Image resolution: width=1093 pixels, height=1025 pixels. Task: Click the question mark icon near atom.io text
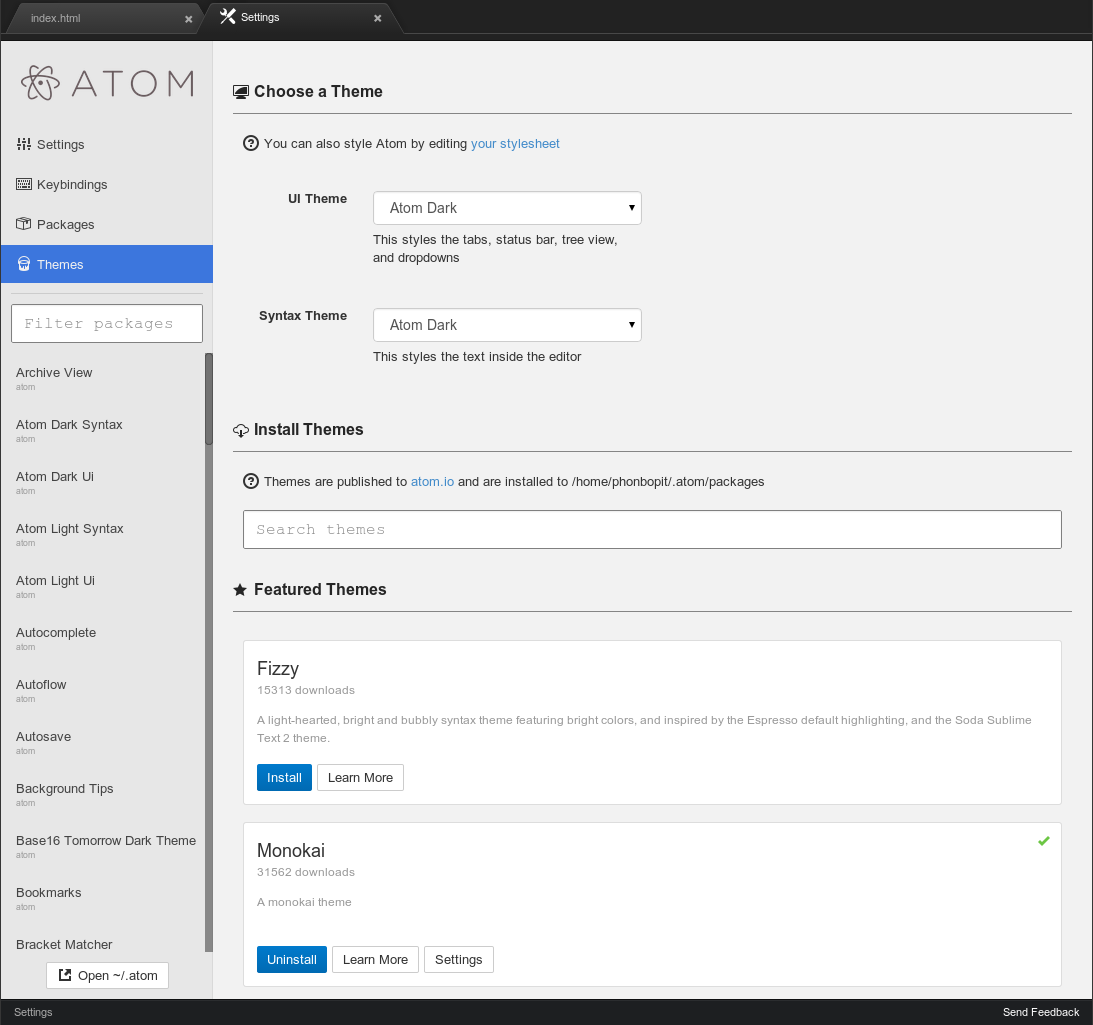pyautogui.click(x=251, y=481)
